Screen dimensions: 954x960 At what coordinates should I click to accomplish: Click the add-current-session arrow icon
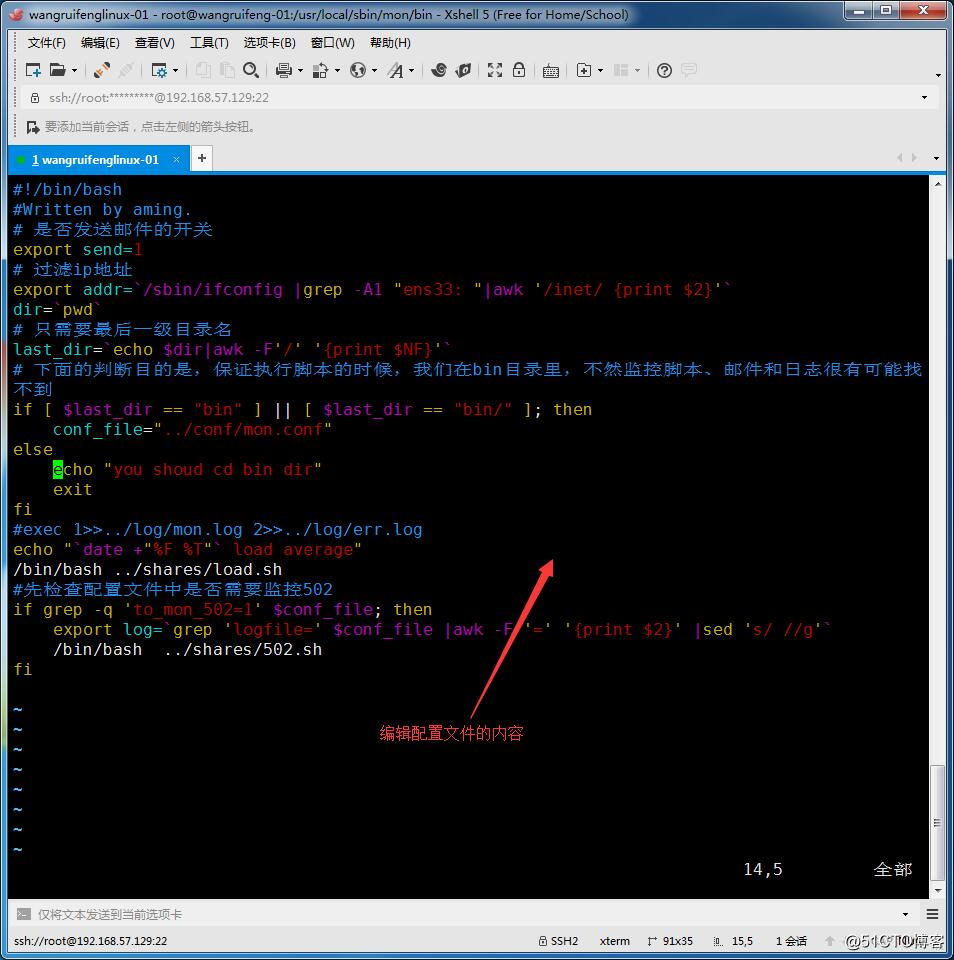pos(32,127)
